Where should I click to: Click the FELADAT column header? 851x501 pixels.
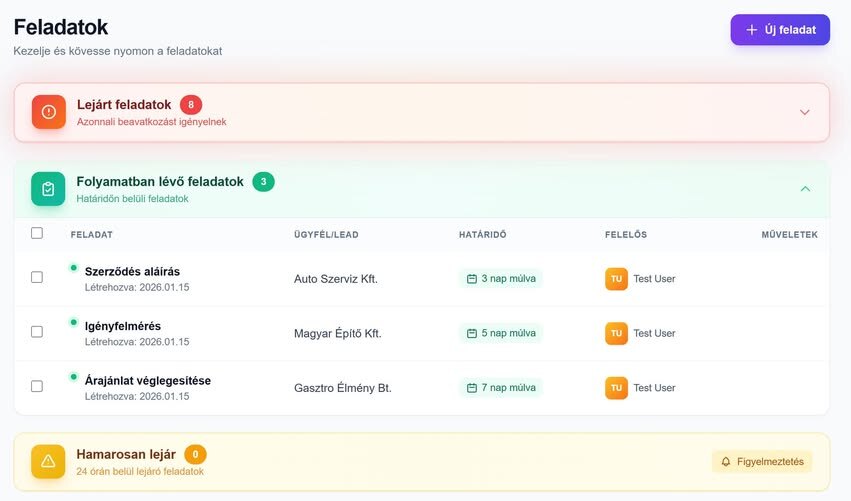click(92, 234)
